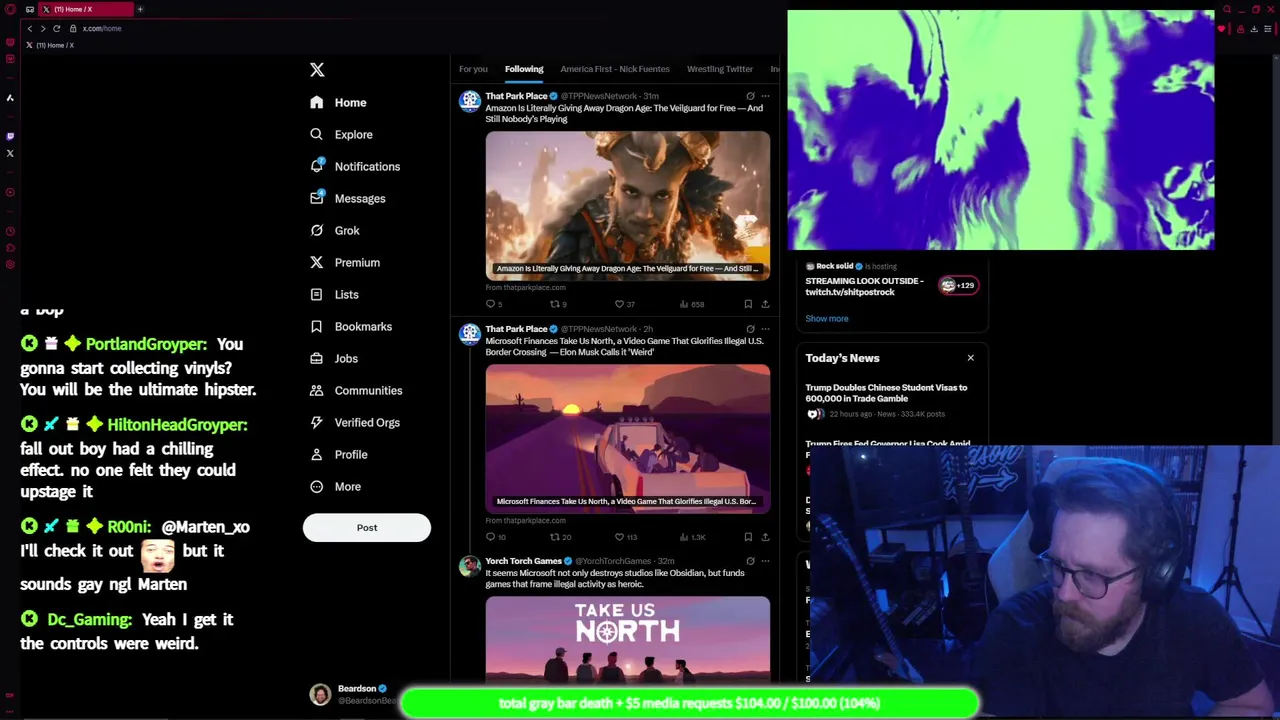Open Messages in the X sidebar

(348, 198)
